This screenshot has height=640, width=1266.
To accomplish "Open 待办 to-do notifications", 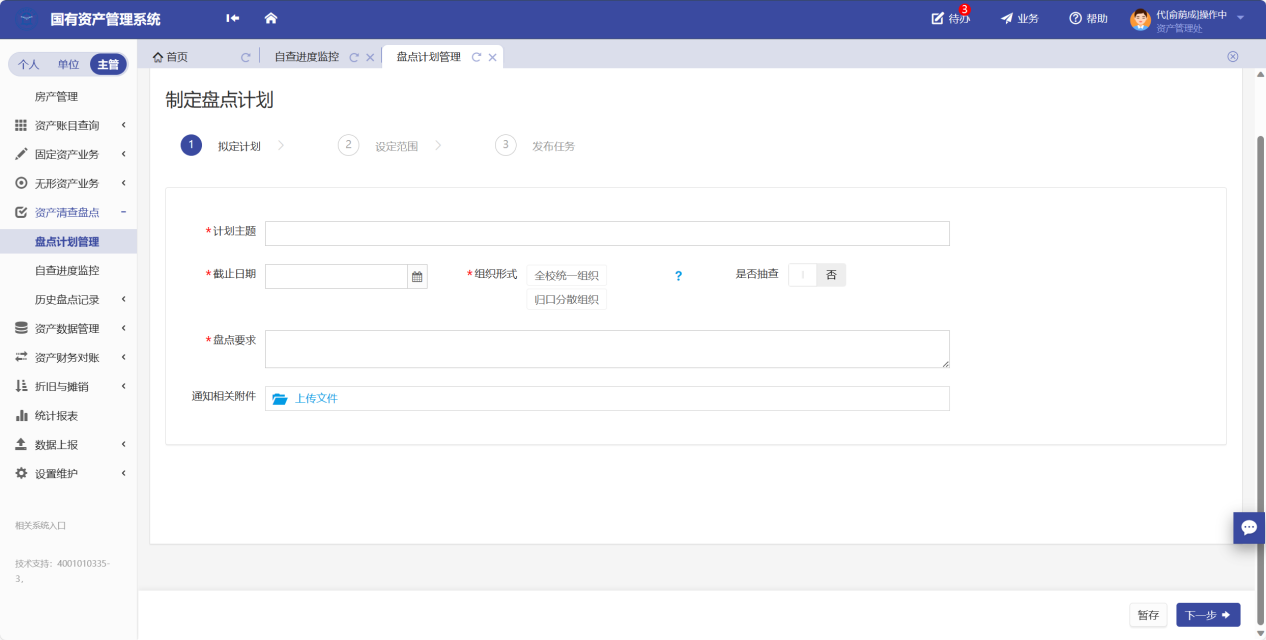I will coord(950,18).
